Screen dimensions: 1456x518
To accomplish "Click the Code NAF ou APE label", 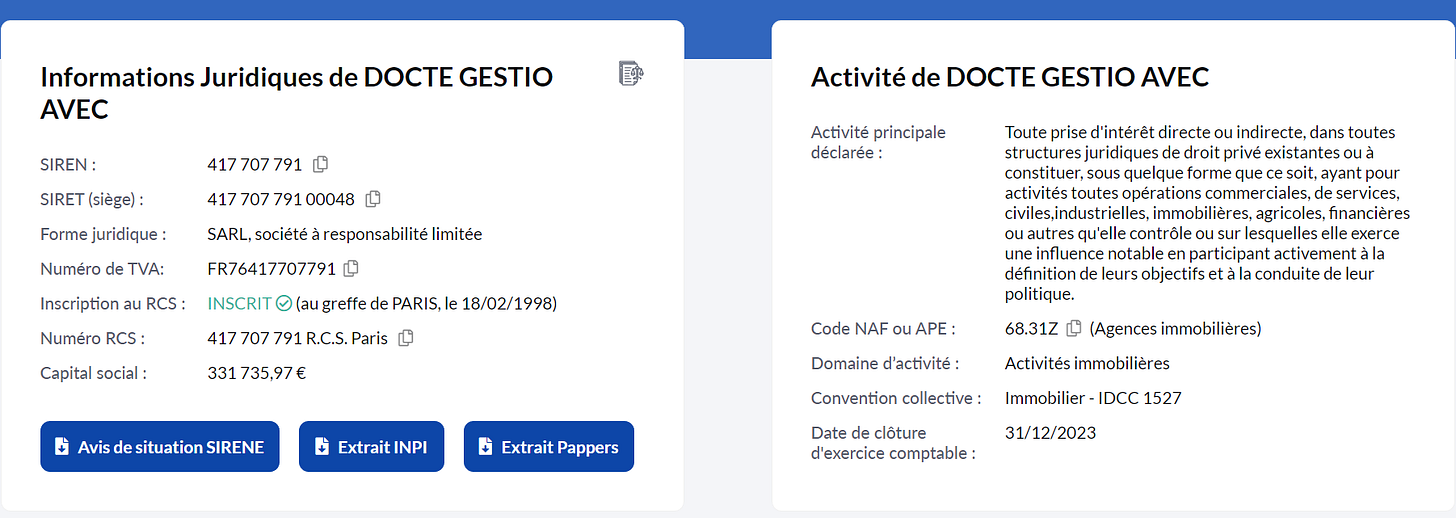I will (x=883, y=328).
